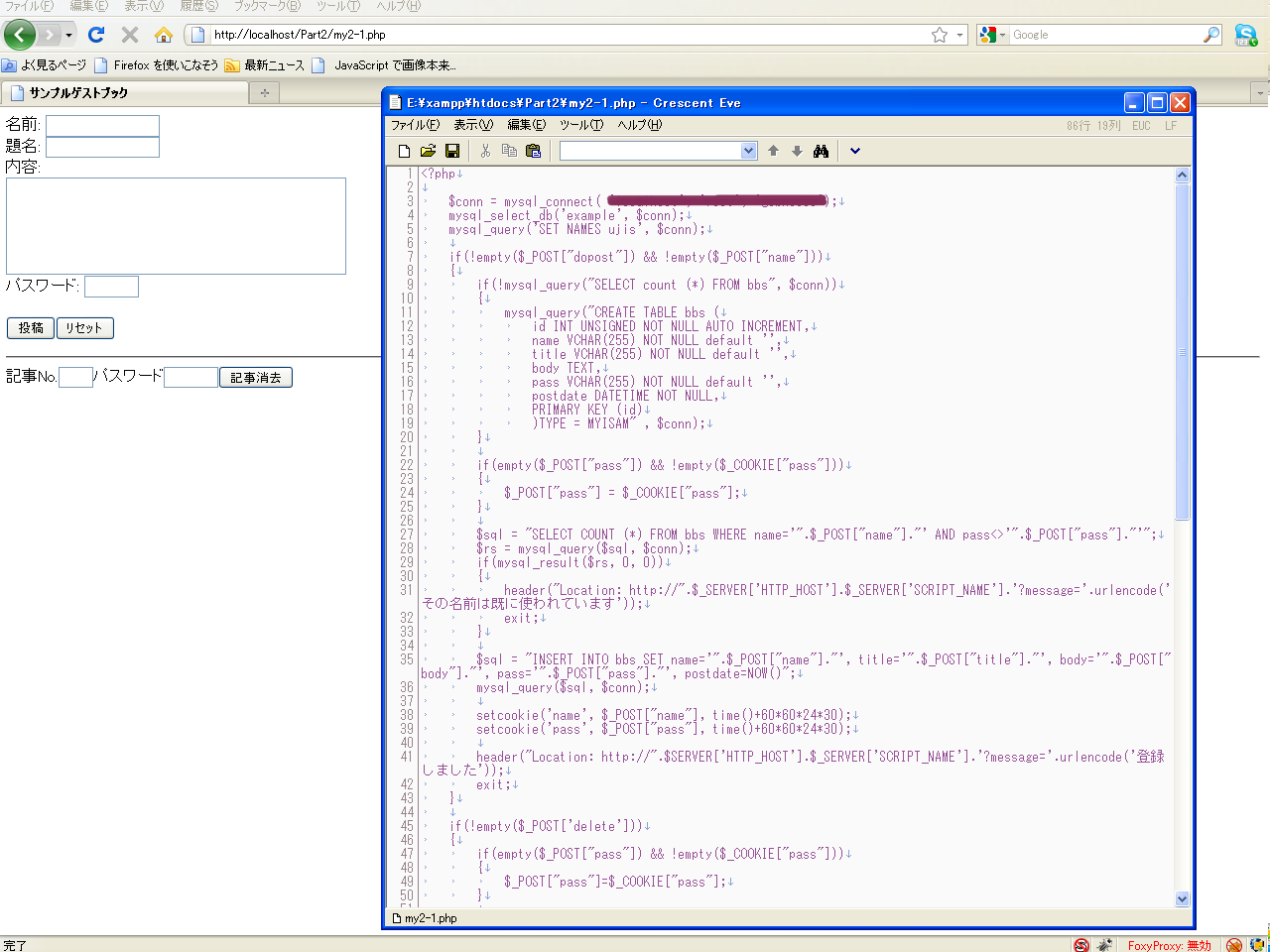1270x952 pixels.
Task: Go back with Firefox green back button
Action: 20,35
